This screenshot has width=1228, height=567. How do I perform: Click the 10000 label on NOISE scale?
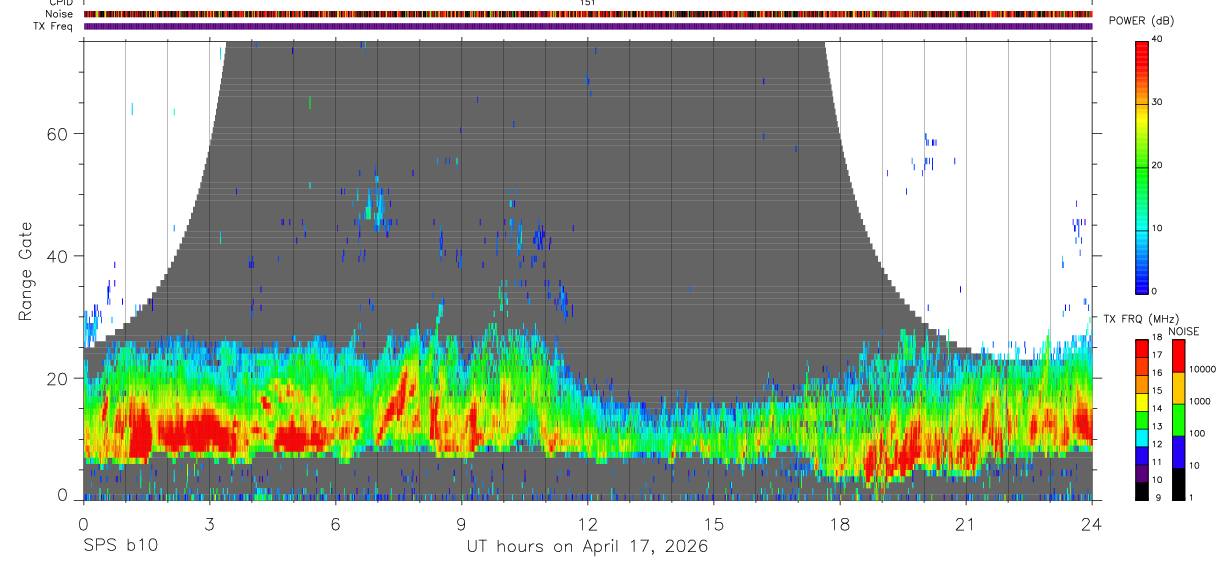tap(1202, 369)
